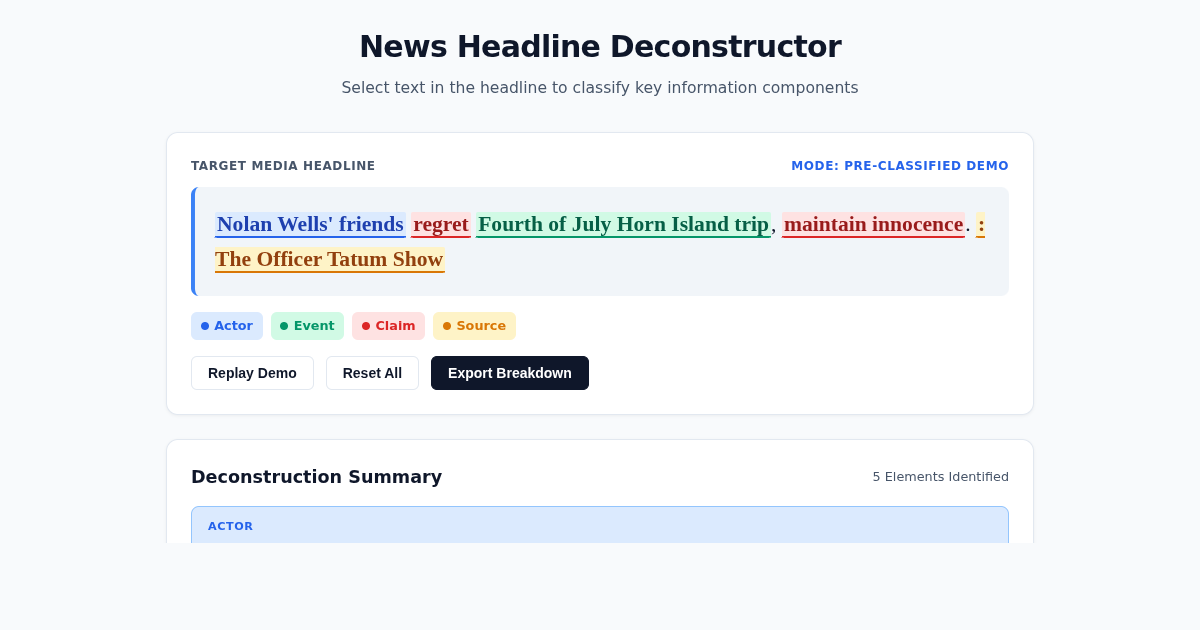This screenshot has width=1200, height=630.
Task: Export the breakdown with the dark button
Action: pyautogui.click(x=510, y=373)
